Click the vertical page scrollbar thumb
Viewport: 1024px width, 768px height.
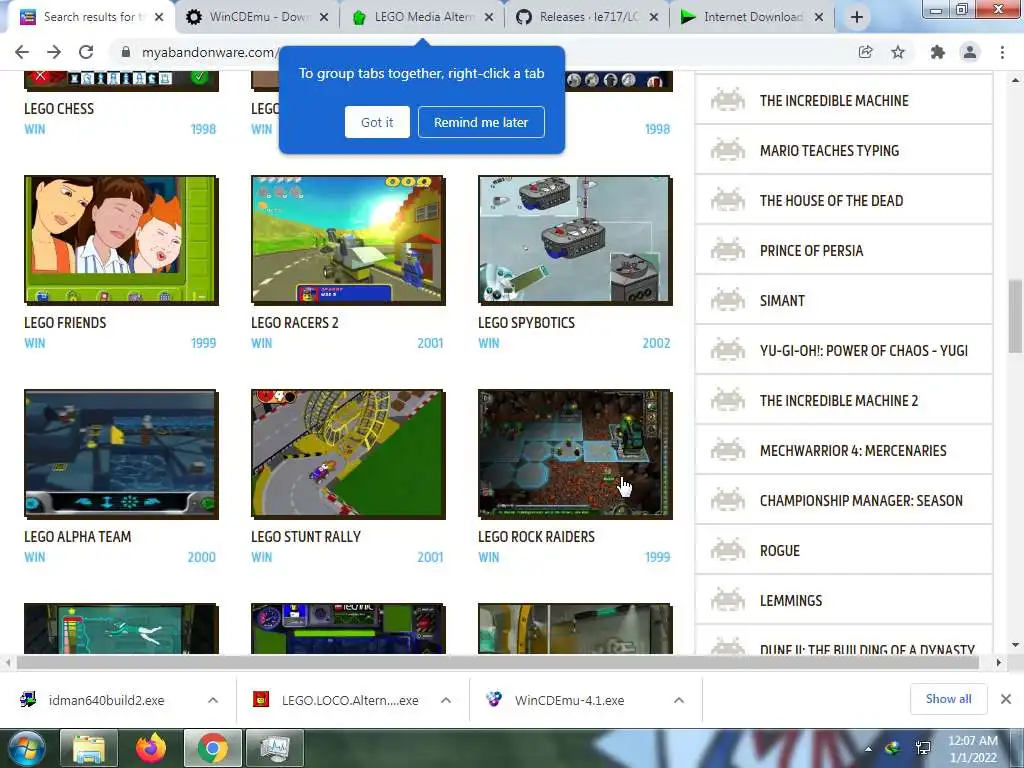[x=1015, y=316]
